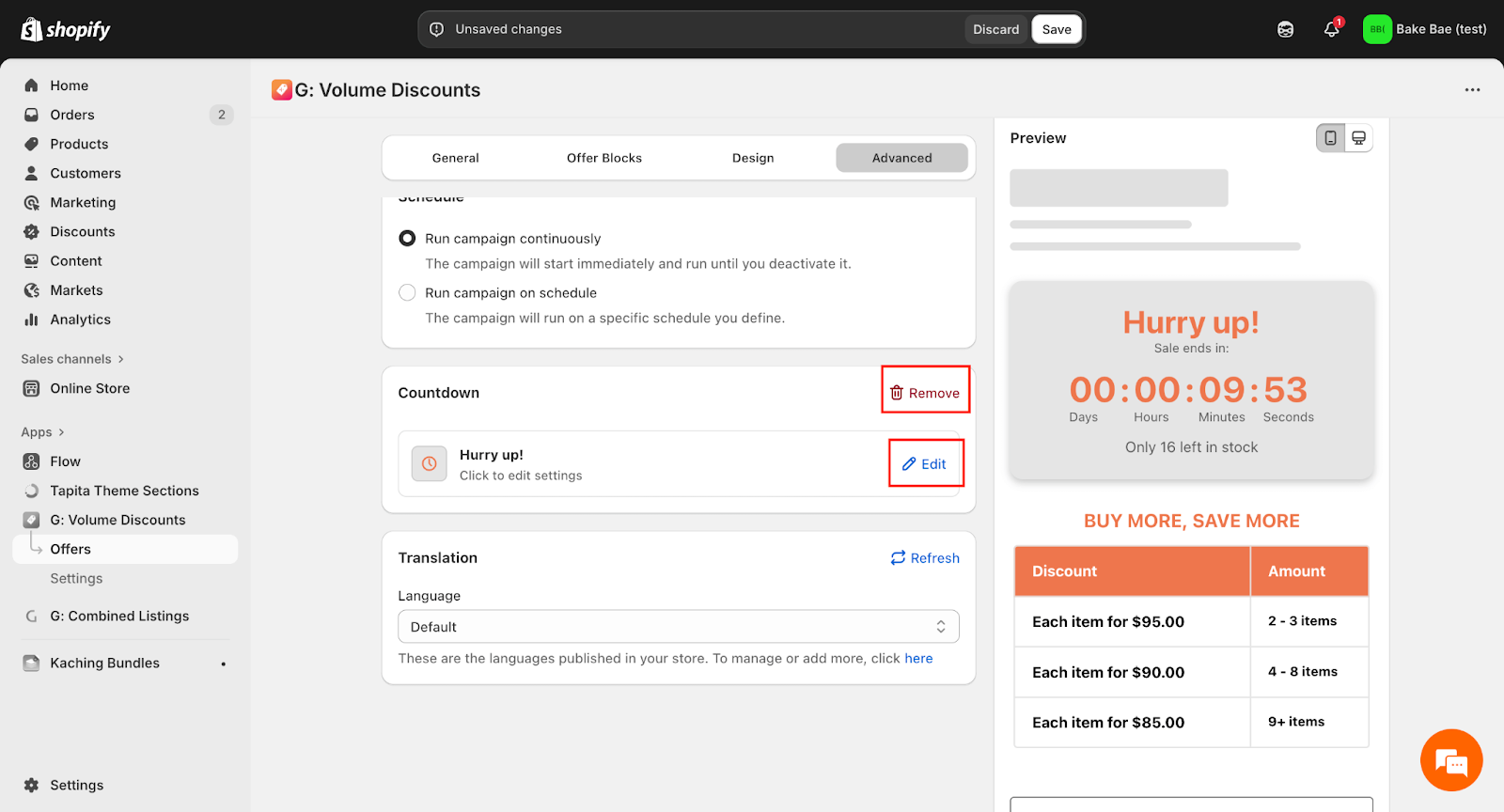
Task: Click the Online Store icon
Action: (32, 388)
